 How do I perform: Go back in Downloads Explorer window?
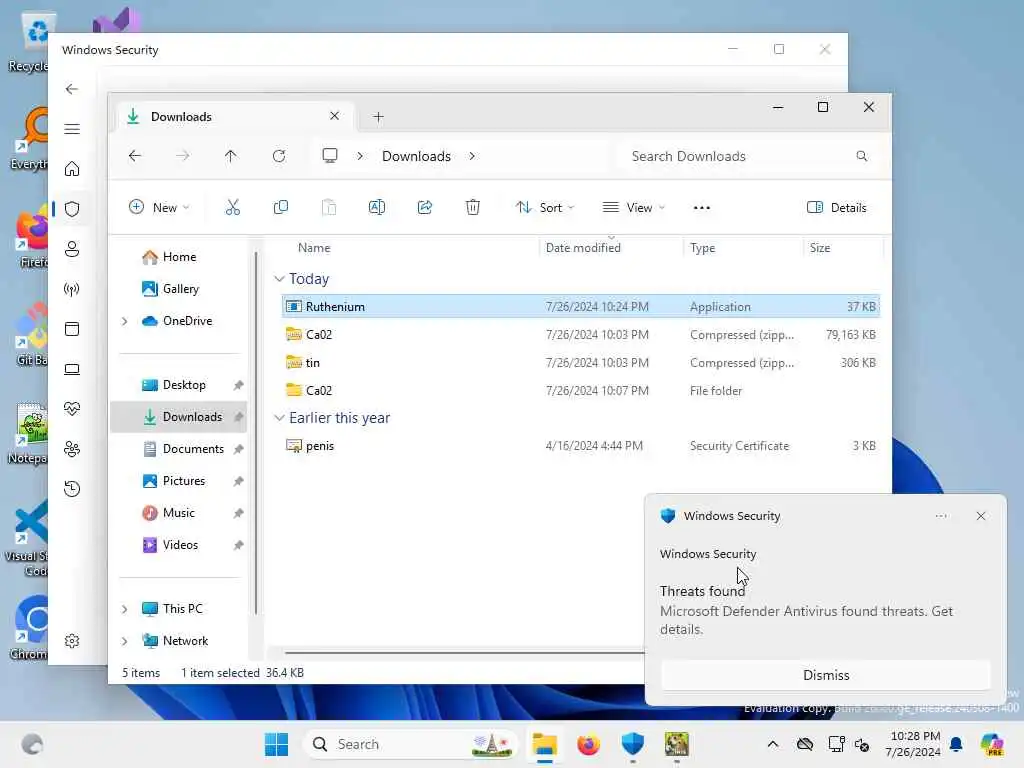click(135, 156)
